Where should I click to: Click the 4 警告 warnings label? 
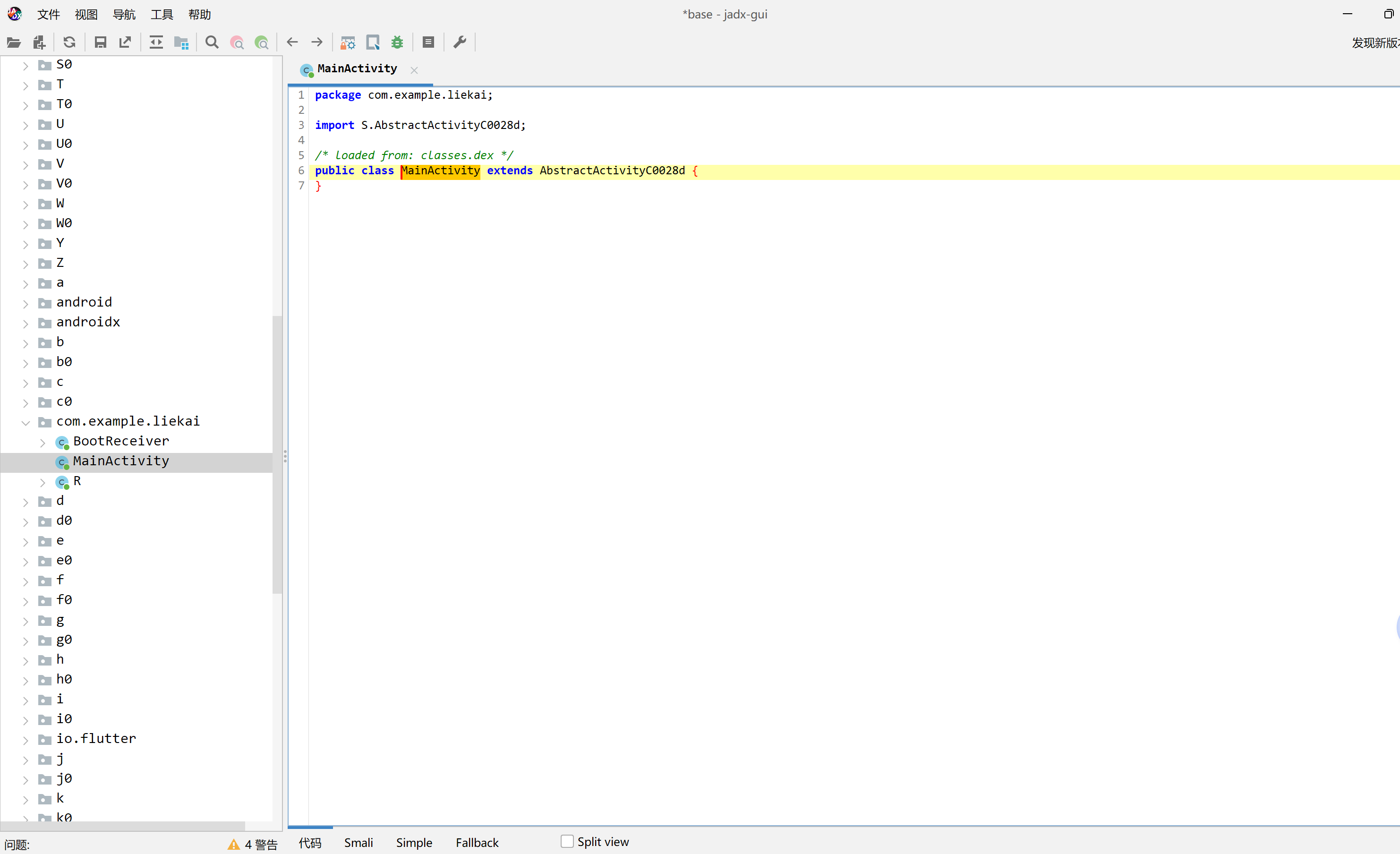click(261, 845)
